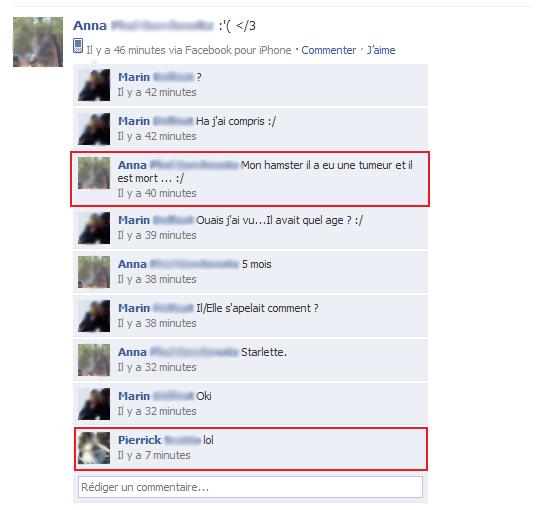Click Commenter link under the post
Viewport: 559px width, 510px height.
(328, 50)
